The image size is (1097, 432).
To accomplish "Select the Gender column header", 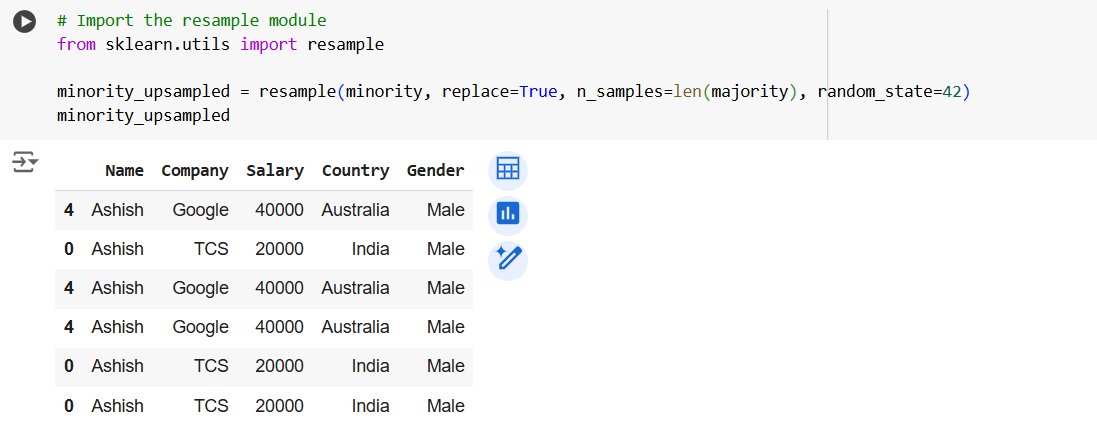I will (435, 171).
